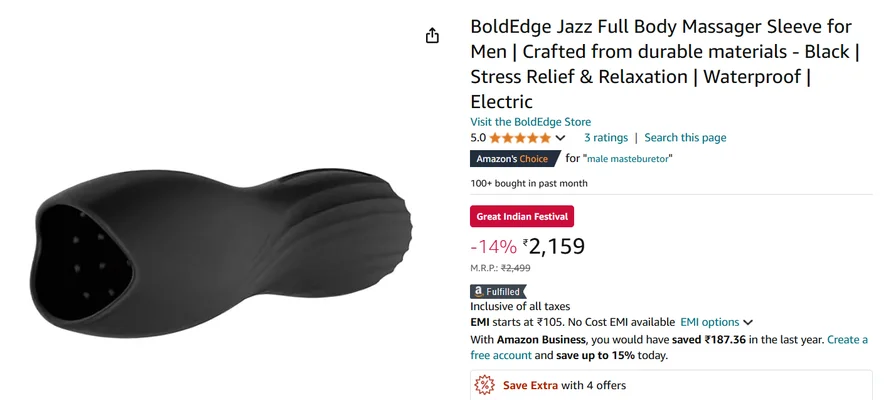Click Save Extra with 4 offers row
The height and width of the screenshot is (400, 886).
(x=671, y=385)
